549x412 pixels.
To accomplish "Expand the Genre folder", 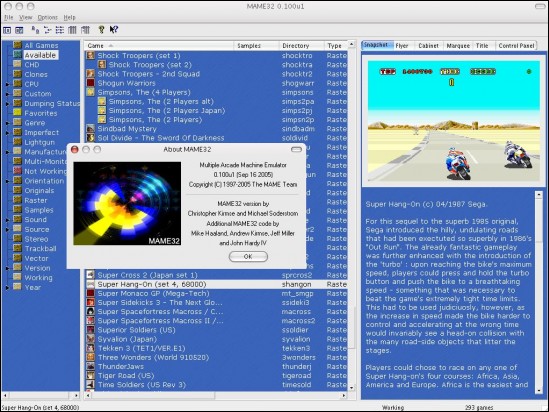I will [7, 123].
